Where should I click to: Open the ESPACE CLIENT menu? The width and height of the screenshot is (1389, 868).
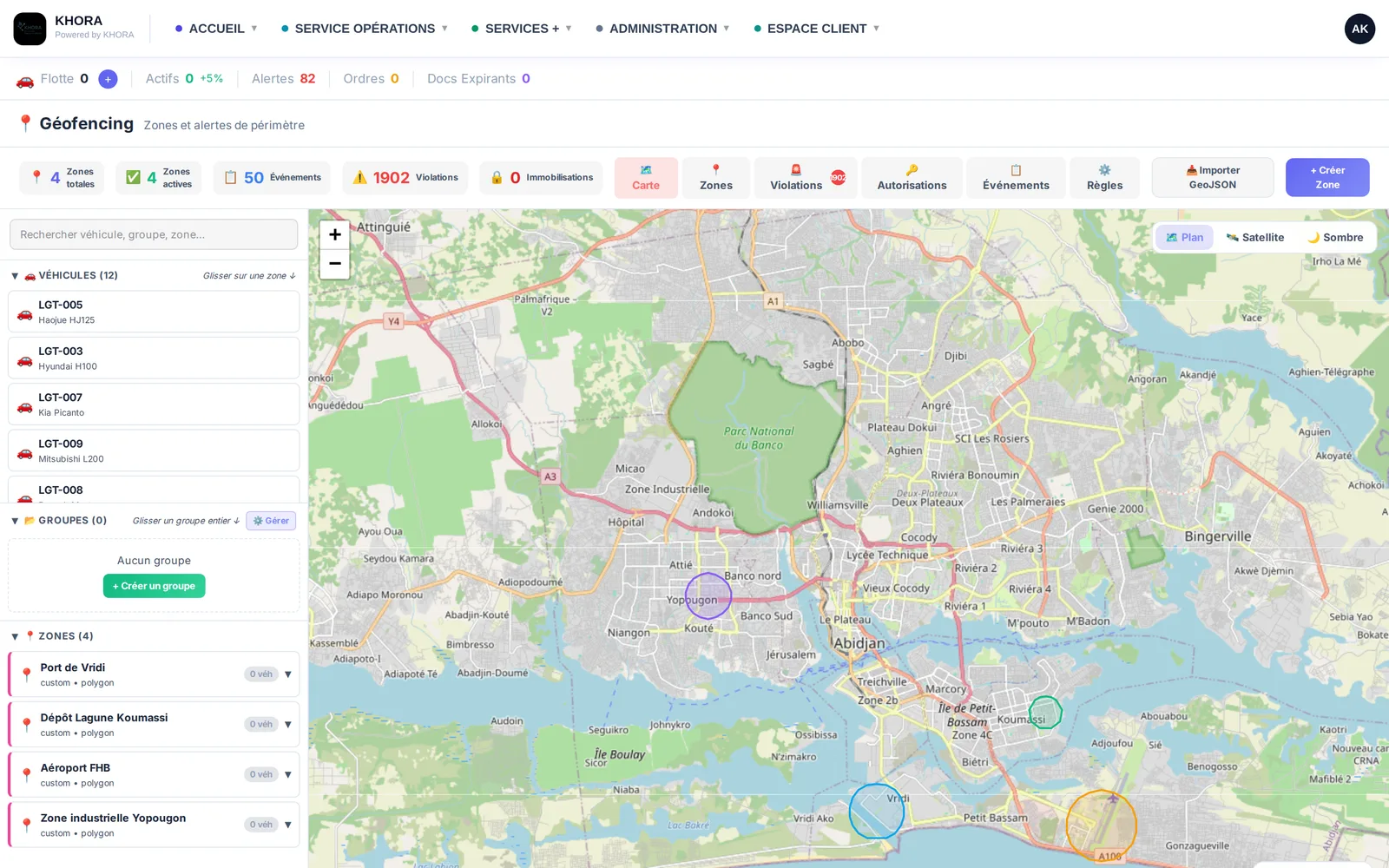tap(817, 29)
